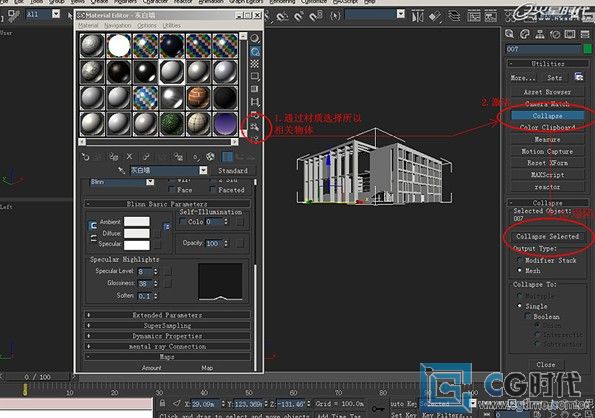The height and width of the screenshot is (418, 595).
Task: Open the Utilities command panel tab
Action: pos(585,34)
